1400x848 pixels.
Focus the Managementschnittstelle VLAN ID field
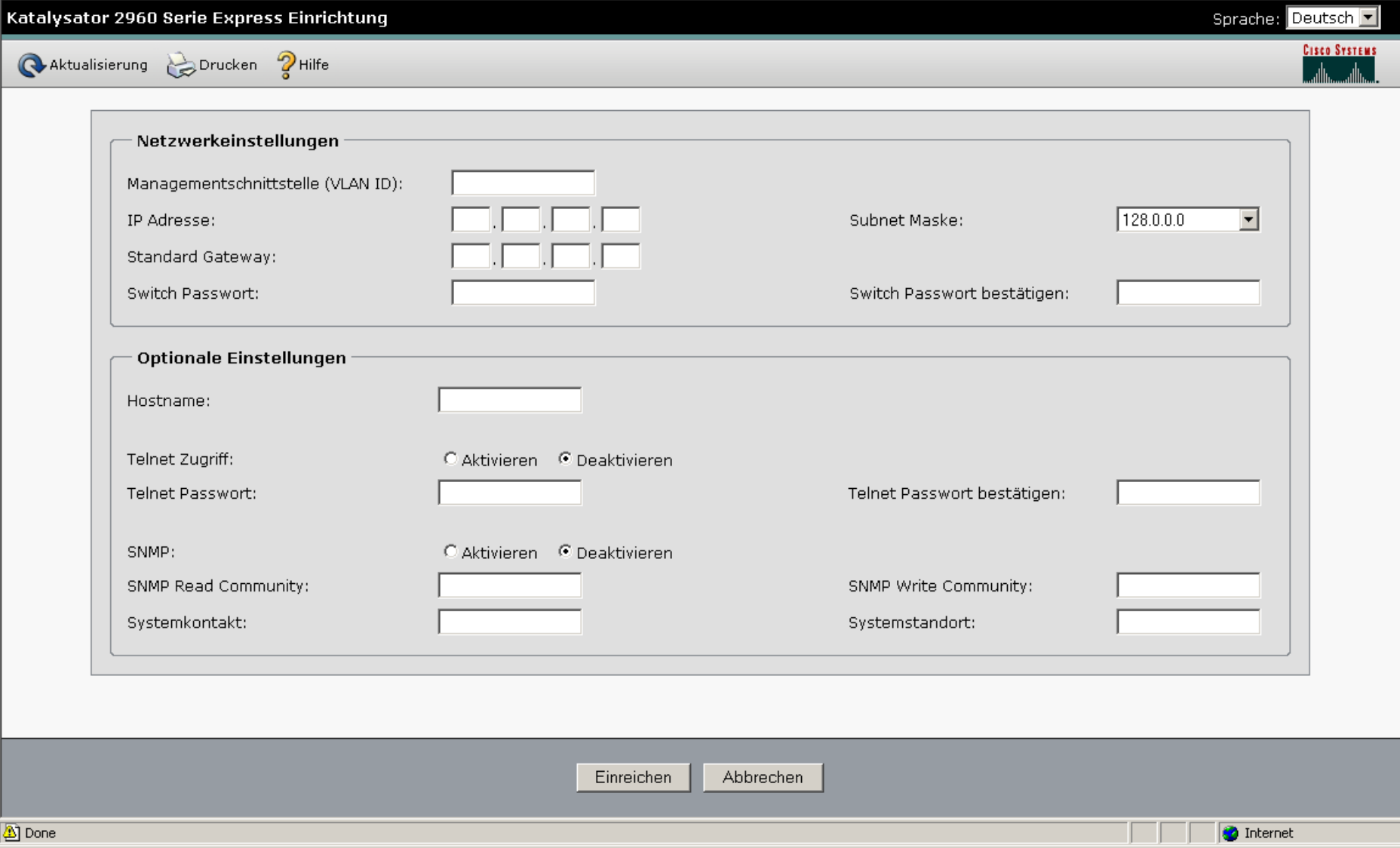(x=523, y=183)
